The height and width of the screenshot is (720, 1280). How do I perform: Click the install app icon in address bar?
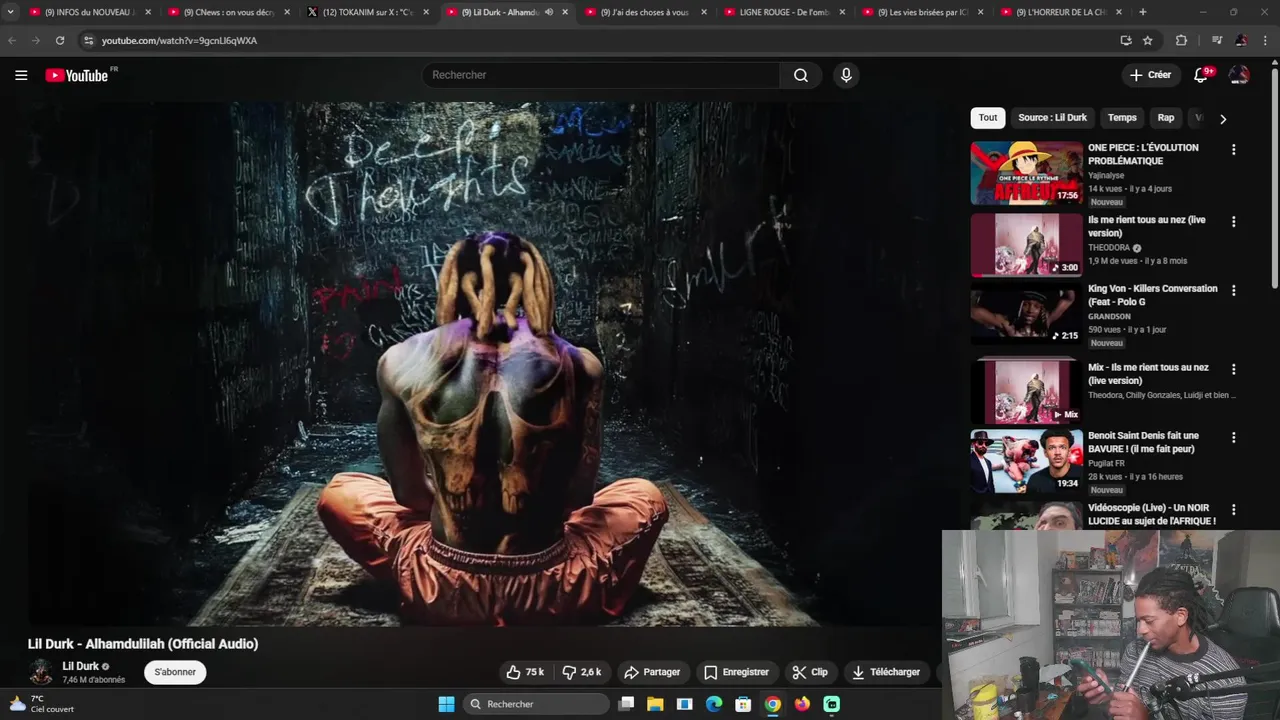[1126, 40]
